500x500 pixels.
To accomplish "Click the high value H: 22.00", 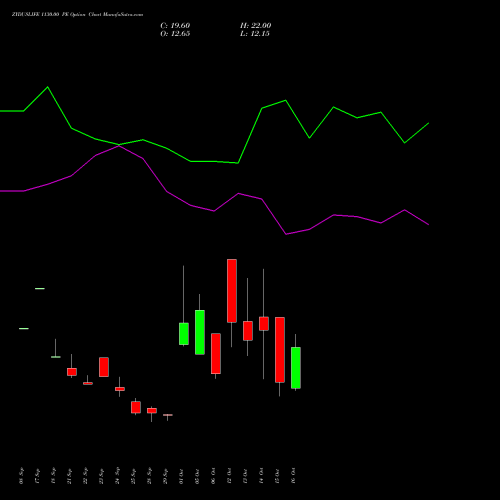I will (255, 26).
